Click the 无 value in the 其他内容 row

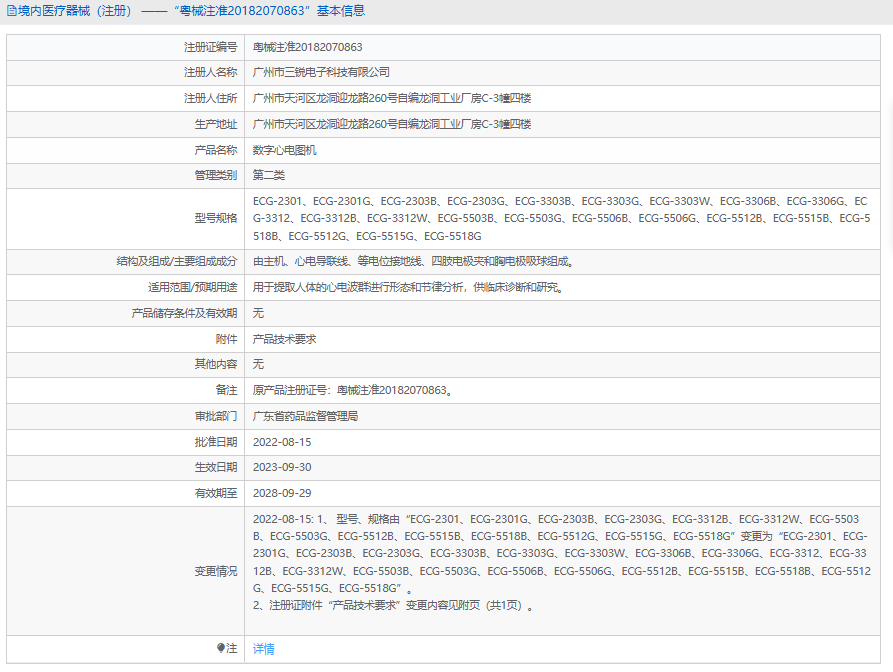coord(258,364)
